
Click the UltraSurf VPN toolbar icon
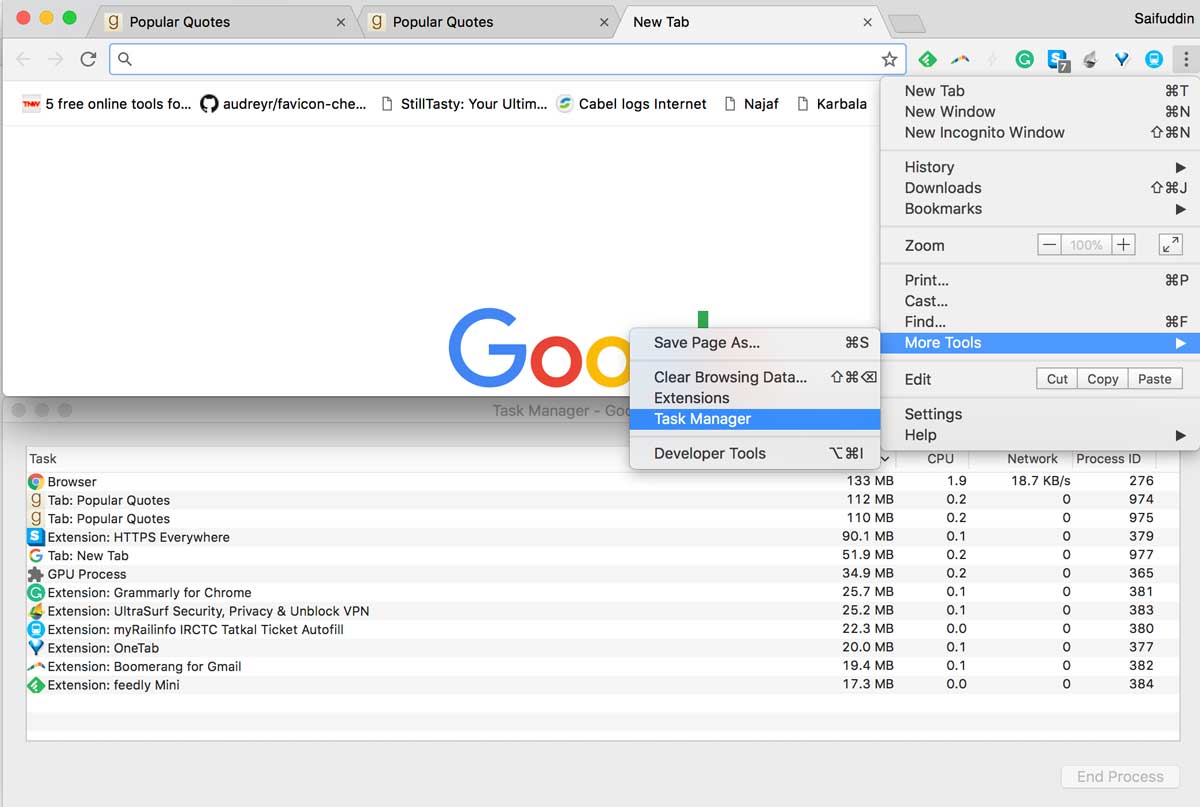click(x=1091, y=60)
